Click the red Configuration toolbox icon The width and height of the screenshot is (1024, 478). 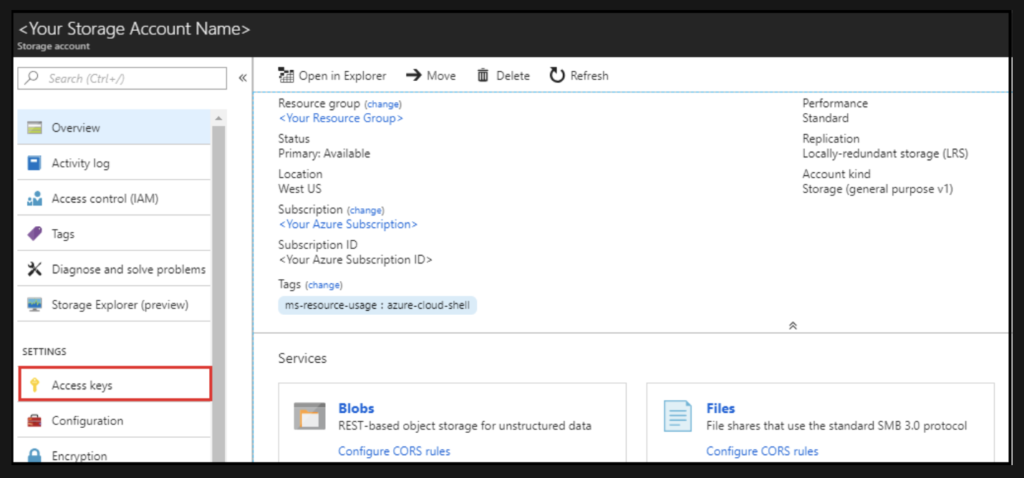click(x=35, y=421)
